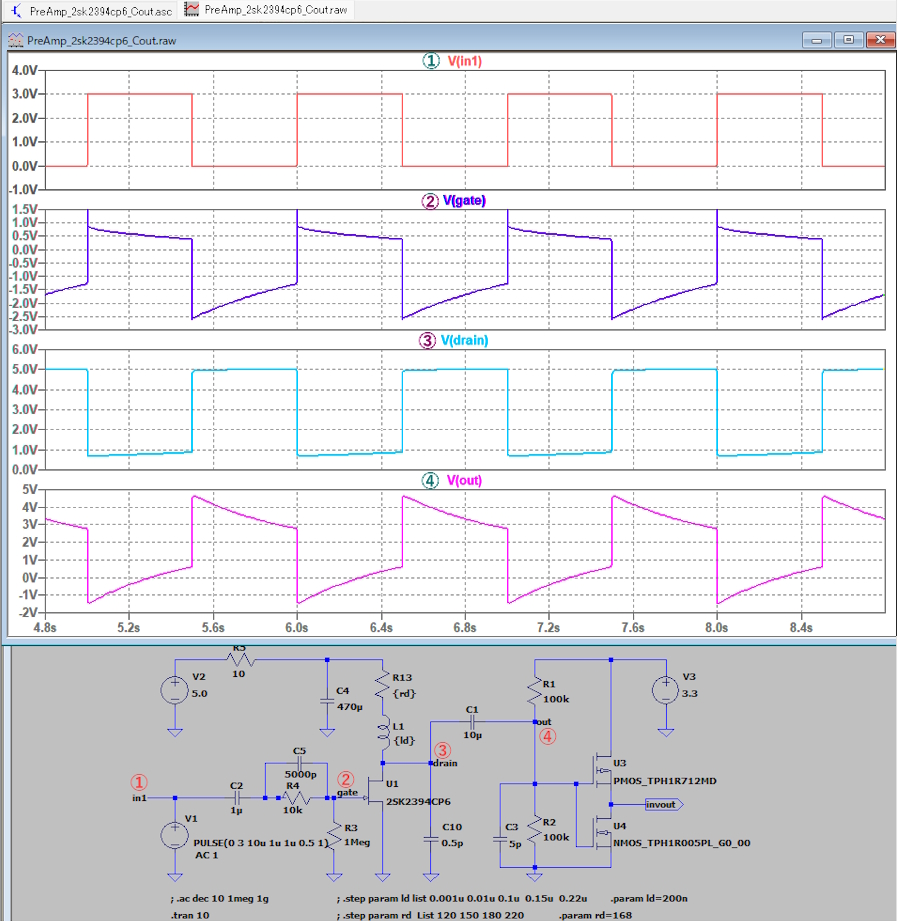Click the '470µ' value of C4
The height and width of the screenshot is (921, 898).
point(349,707)
